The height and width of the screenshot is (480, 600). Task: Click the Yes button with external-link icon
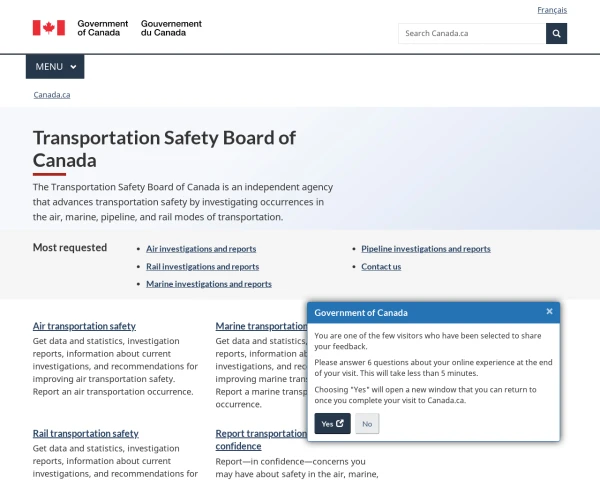tap(332, 423)
